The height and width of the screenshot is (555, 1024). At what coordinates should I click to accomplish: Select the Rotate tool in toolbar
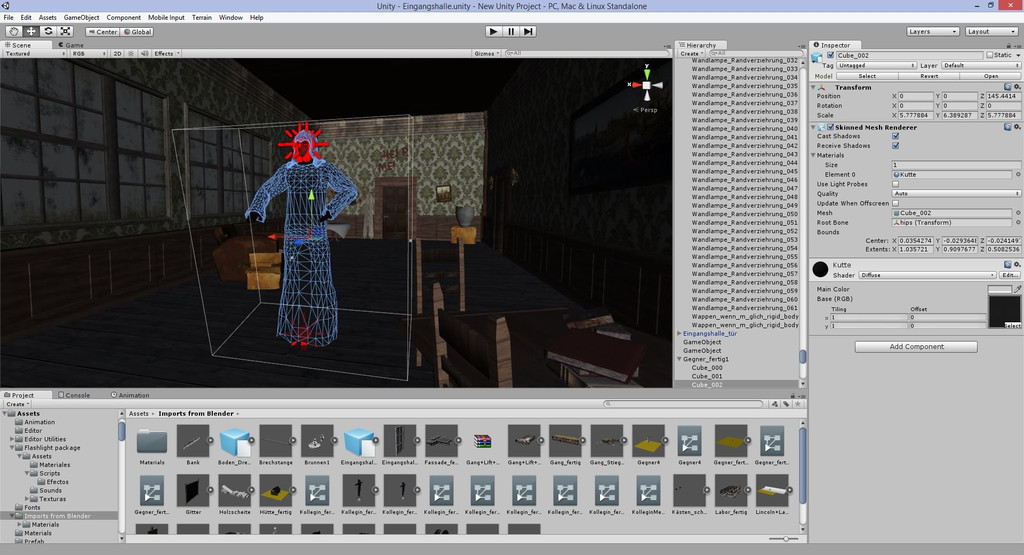click(48, 31)
